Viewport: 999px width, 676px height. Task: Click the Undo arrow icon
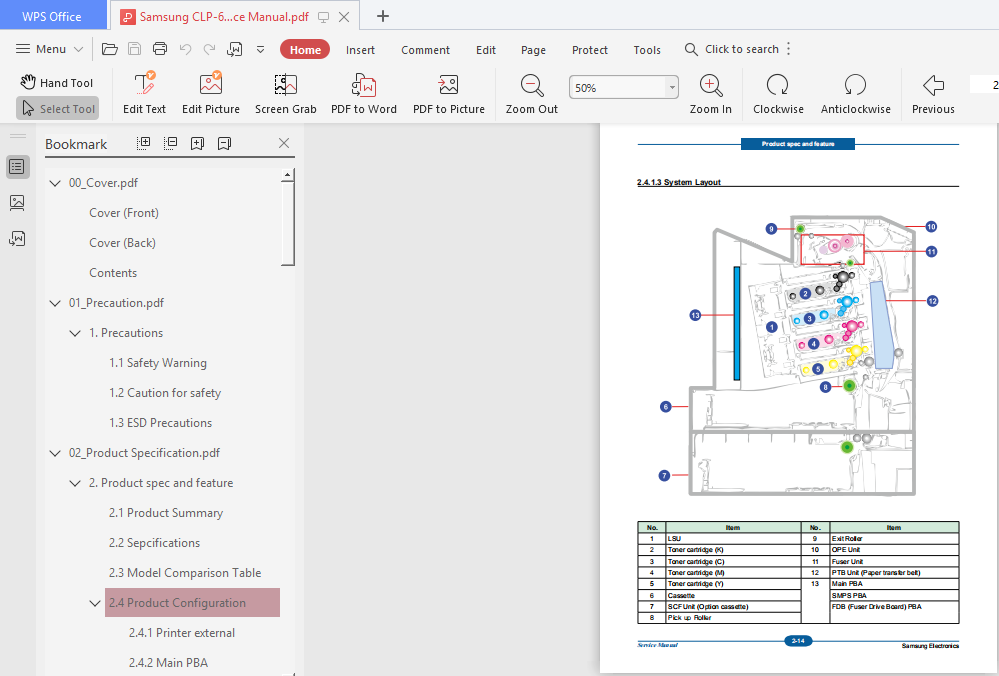(185, 49)
